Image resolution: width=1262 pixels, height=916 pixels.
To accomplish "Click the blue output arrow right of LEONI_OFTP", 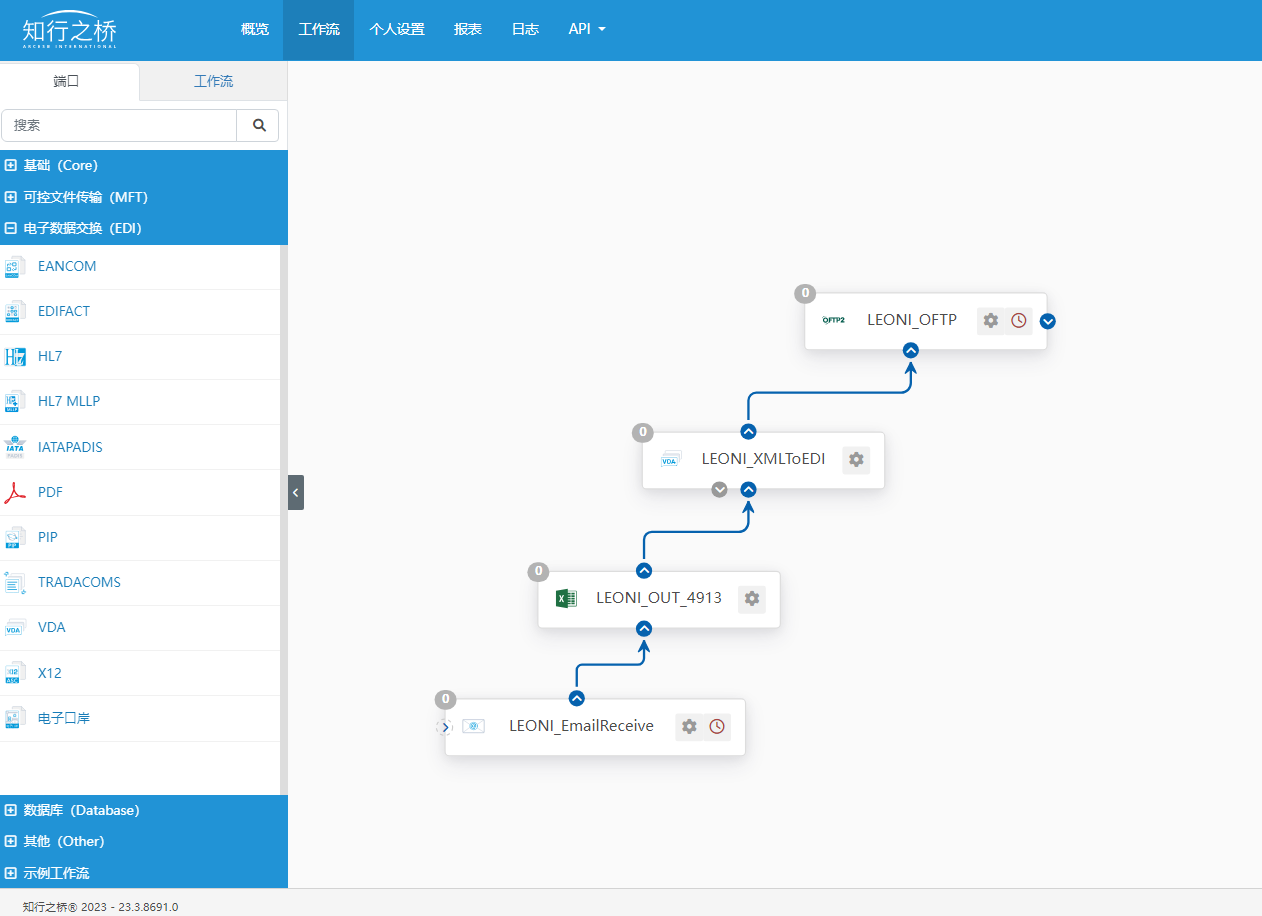I will click(1047, 321).
